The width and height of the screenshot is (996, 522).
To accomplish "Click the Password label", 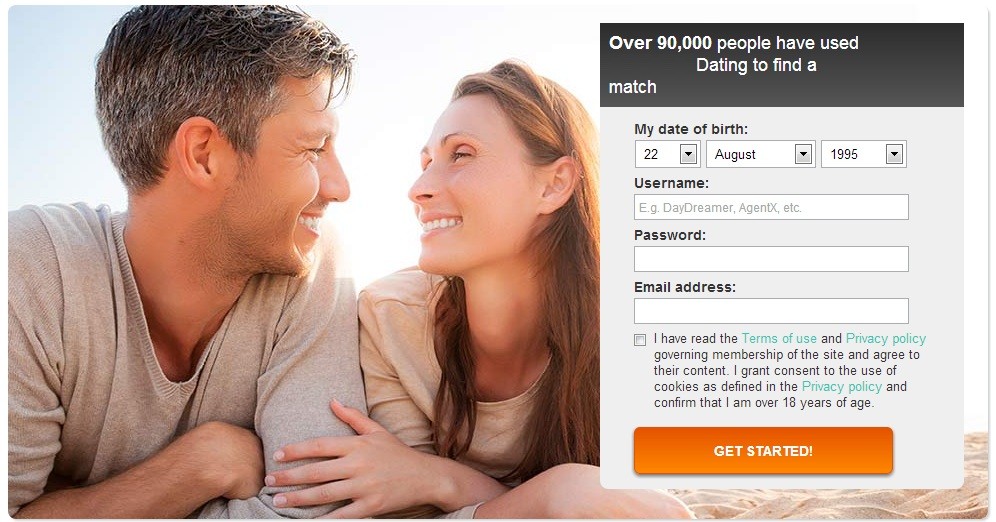I will click(670, 236).
